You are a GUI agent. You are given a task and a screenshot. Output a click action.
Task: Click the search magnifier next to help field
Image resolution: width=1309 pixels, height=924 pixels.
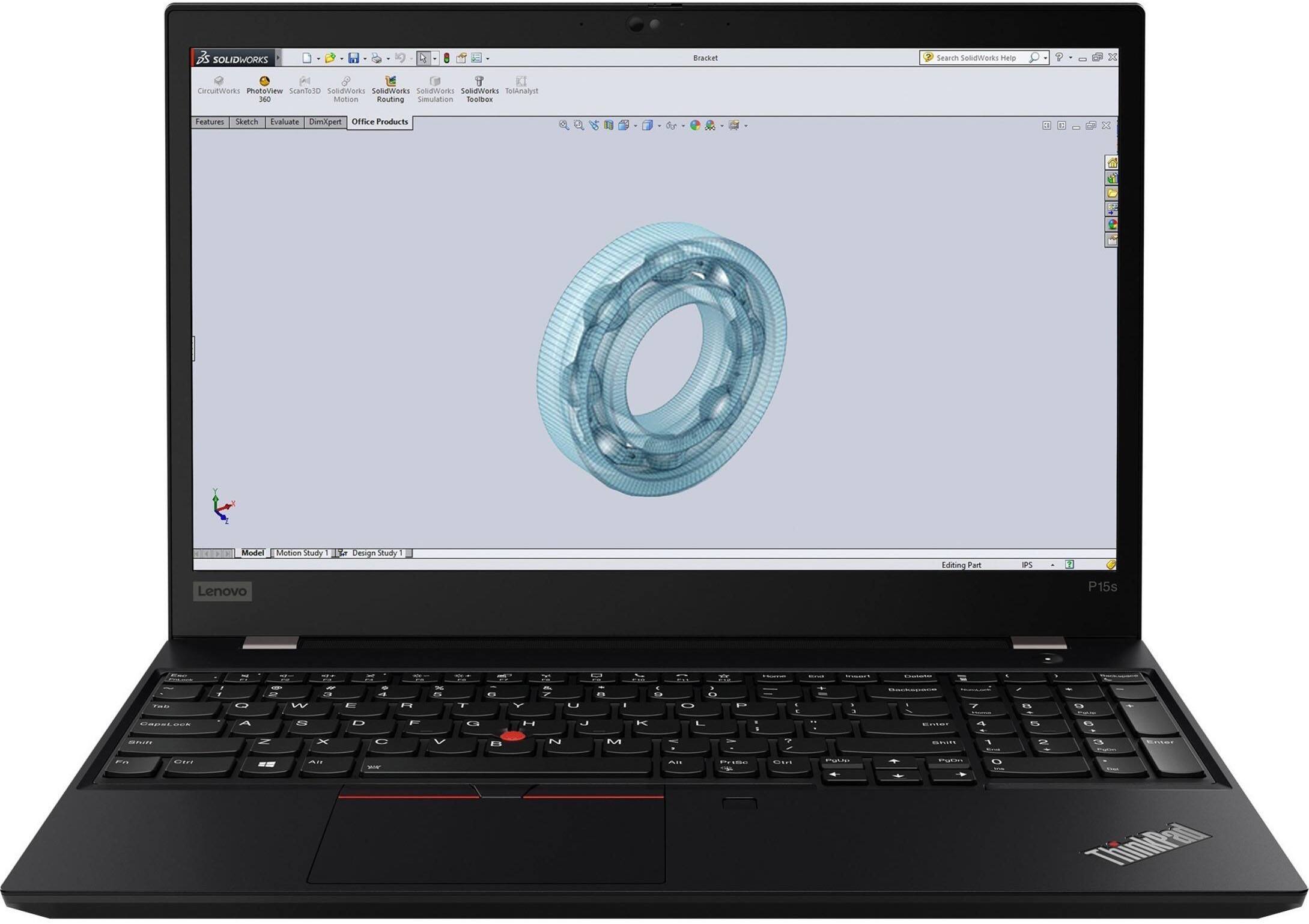[x=1035, y=58]
